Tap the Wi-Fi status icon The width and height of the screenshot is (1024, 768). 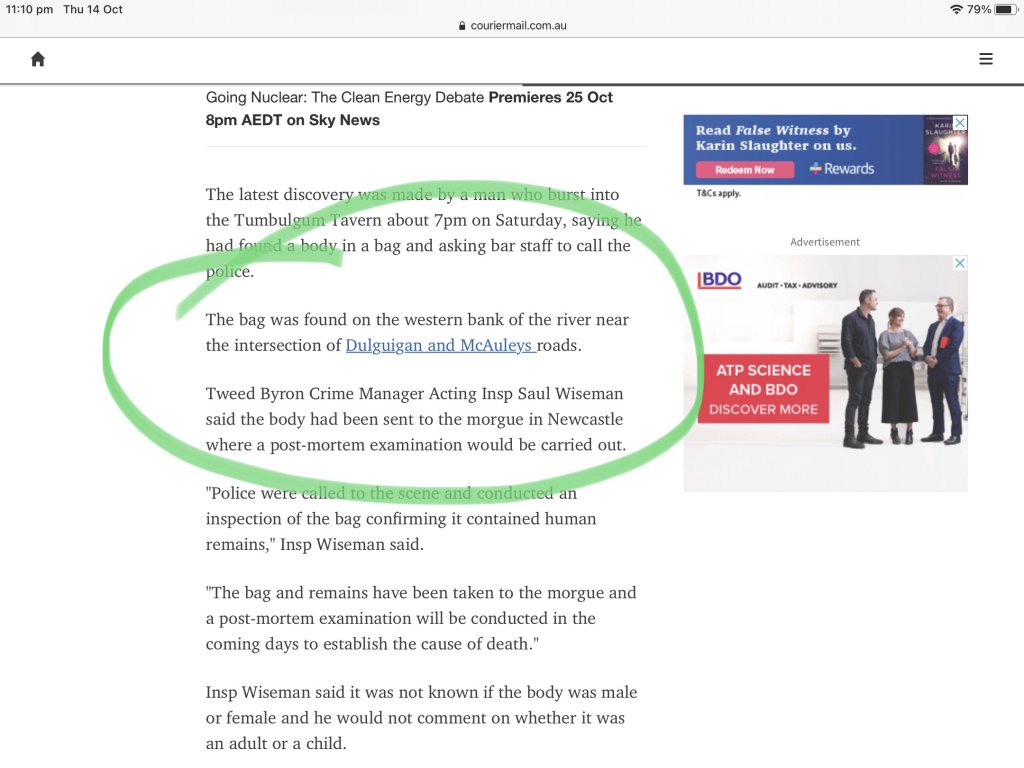(956, 9)
